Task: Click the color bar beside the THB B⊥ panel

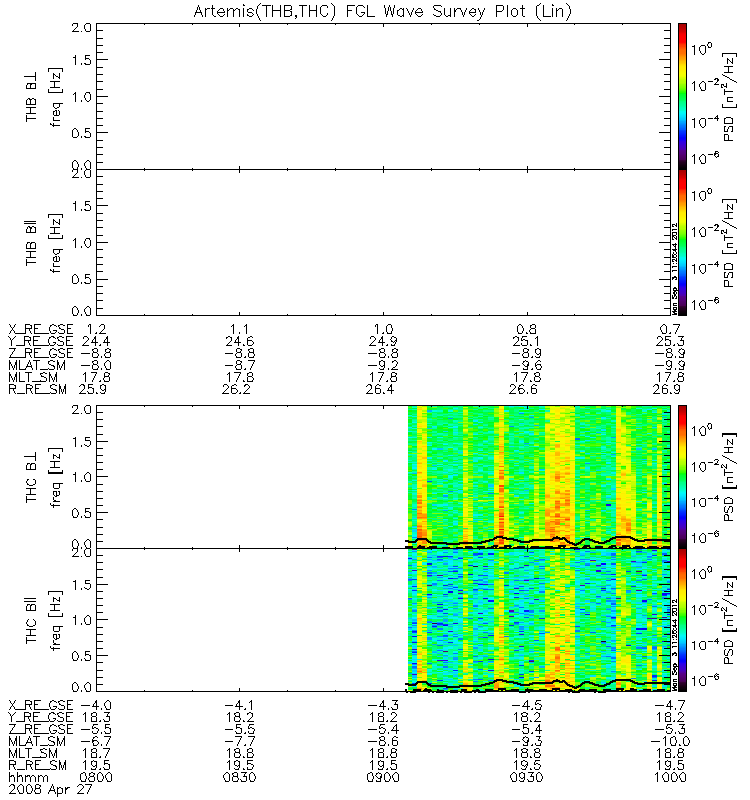Action: coord(682,96)
